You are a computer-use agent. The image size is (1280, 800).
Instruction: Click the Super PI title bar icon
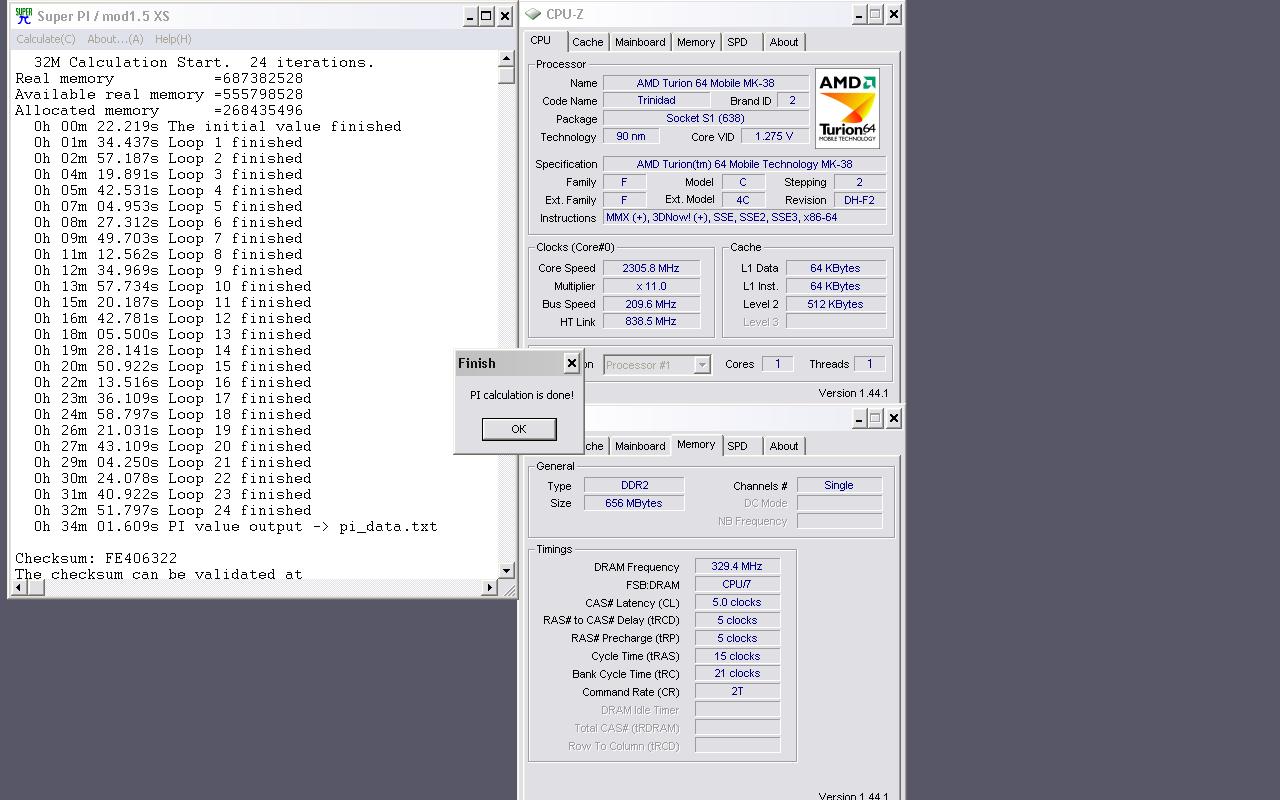coord(23,15)
